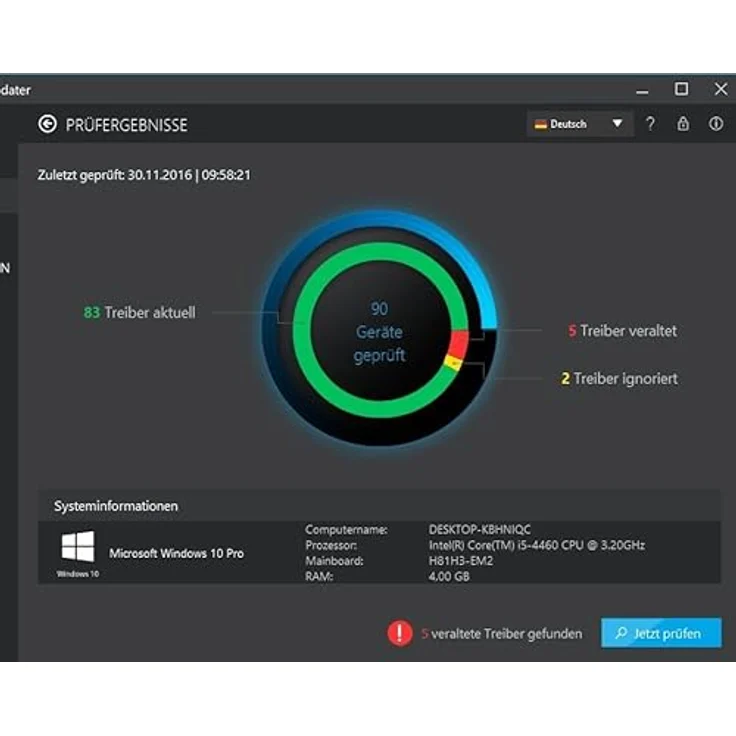
Task: Open the info circle icon
Action: [x=715, y=124]
